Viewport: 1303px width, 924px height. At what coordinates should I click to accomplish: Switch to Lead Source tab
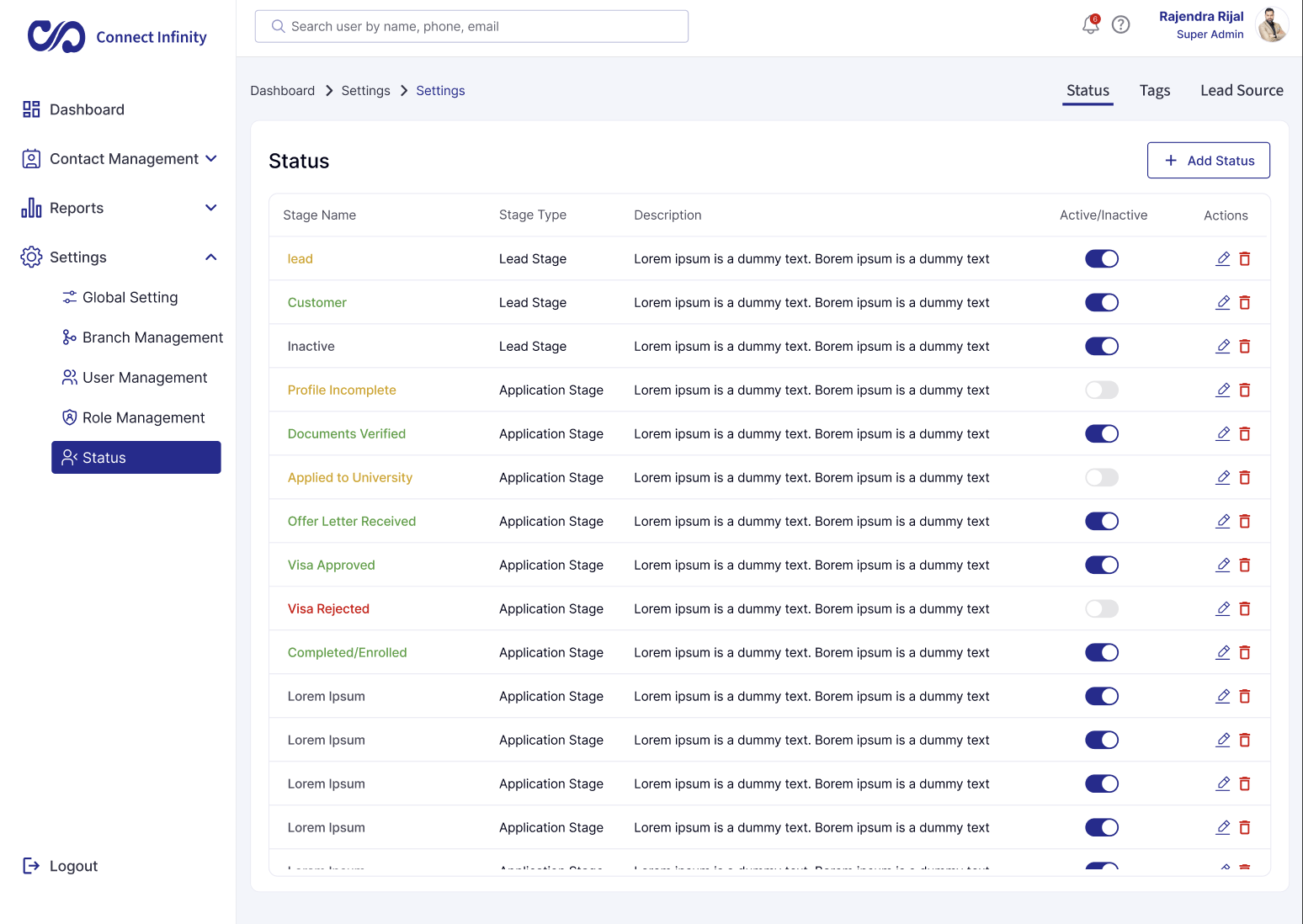pyautogui.click(x=1242, y=91)
